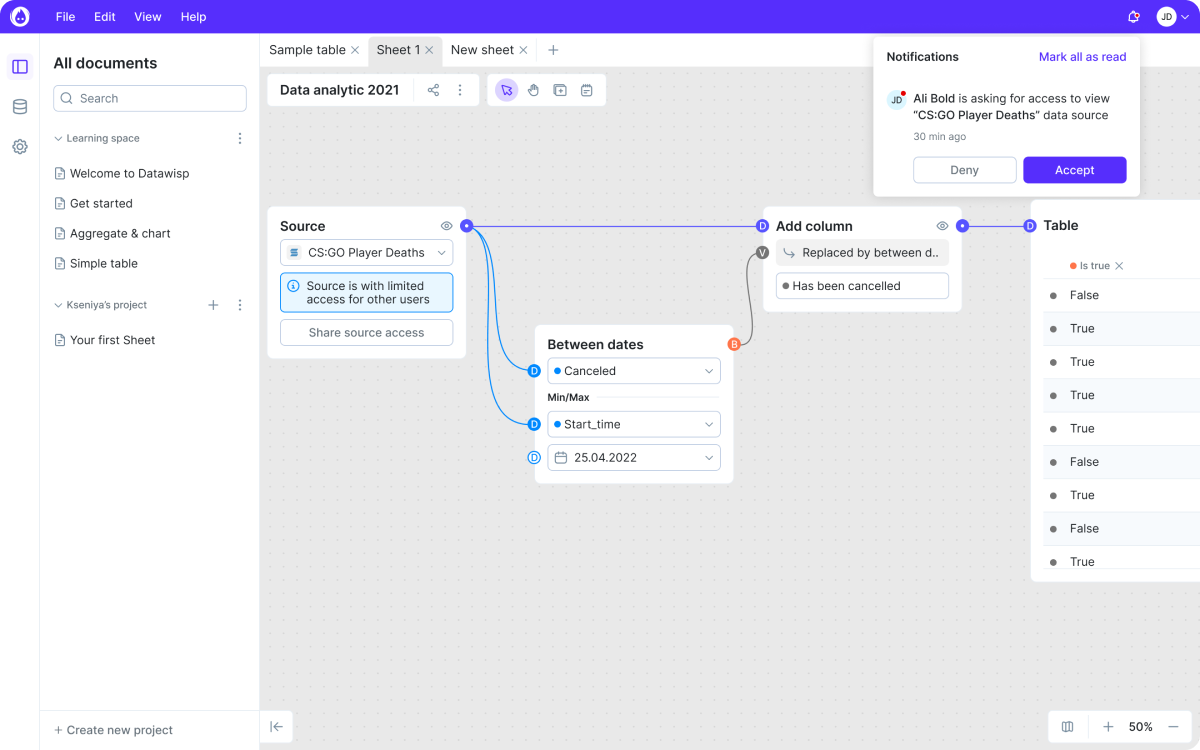The width and height of the screenshot is (1200, 750).
Task: Switch to the Sample table tab
Action: point(308,49)
